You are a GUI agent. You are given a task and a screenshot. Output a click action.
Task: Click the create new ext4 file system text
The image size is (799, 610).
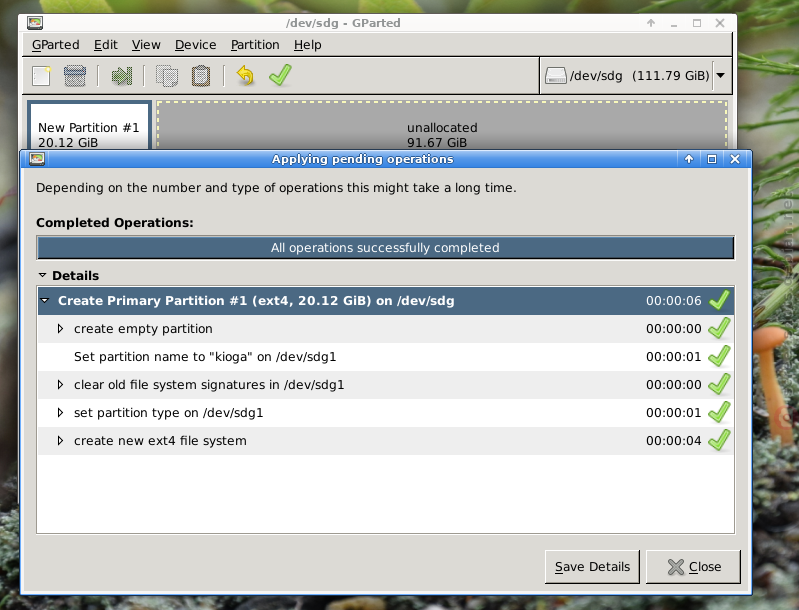pos(160,441)
